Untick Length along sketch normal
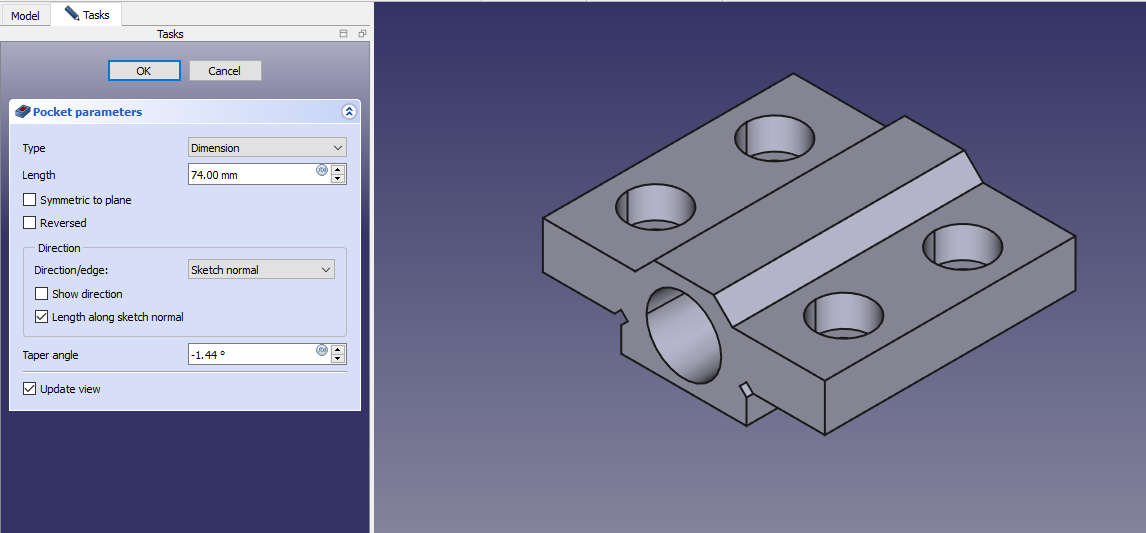1146x533 pixels. tap(42, 317)
